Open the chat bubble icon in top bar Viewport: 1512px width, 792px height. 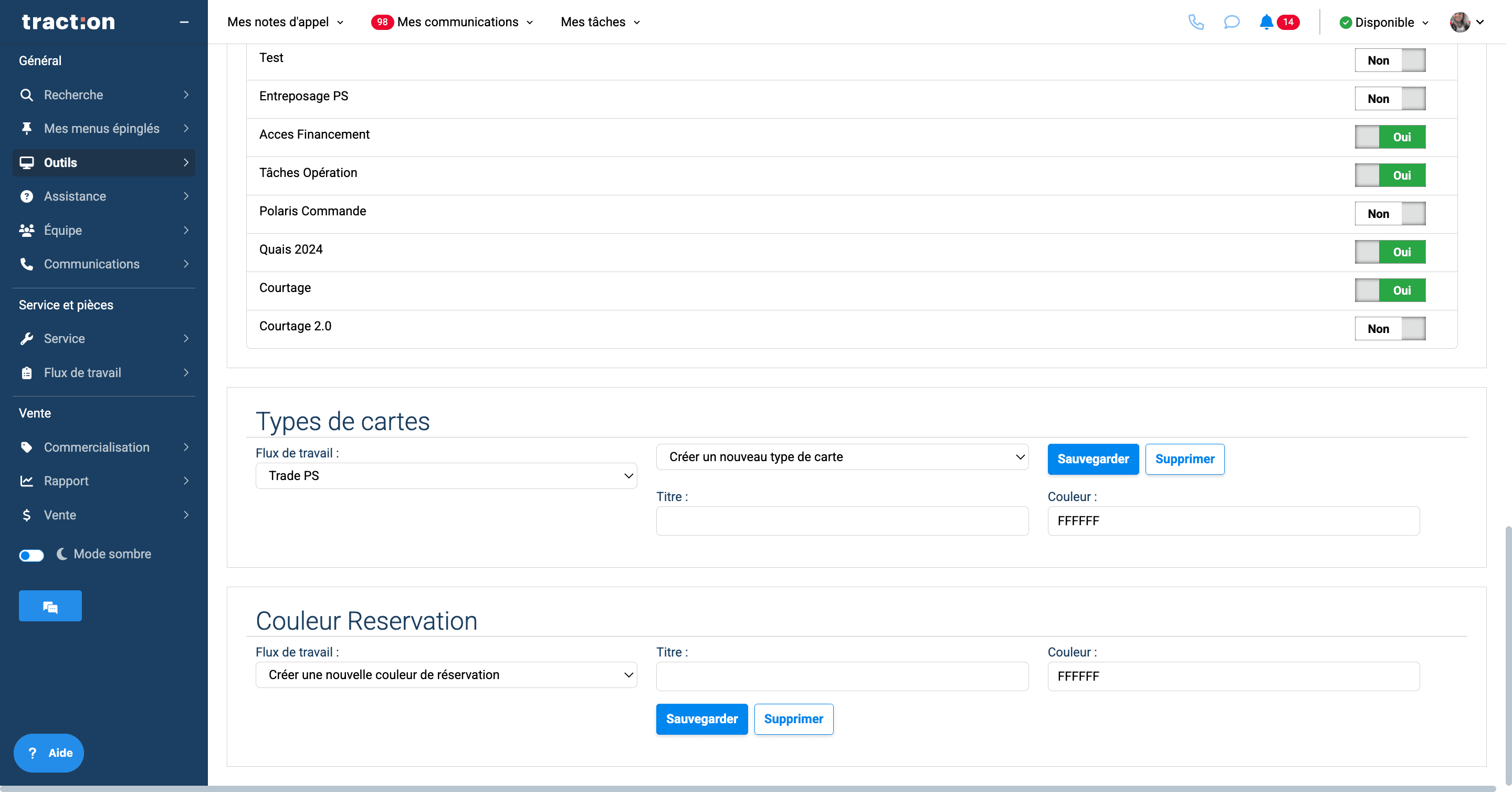click(1232, 22)
